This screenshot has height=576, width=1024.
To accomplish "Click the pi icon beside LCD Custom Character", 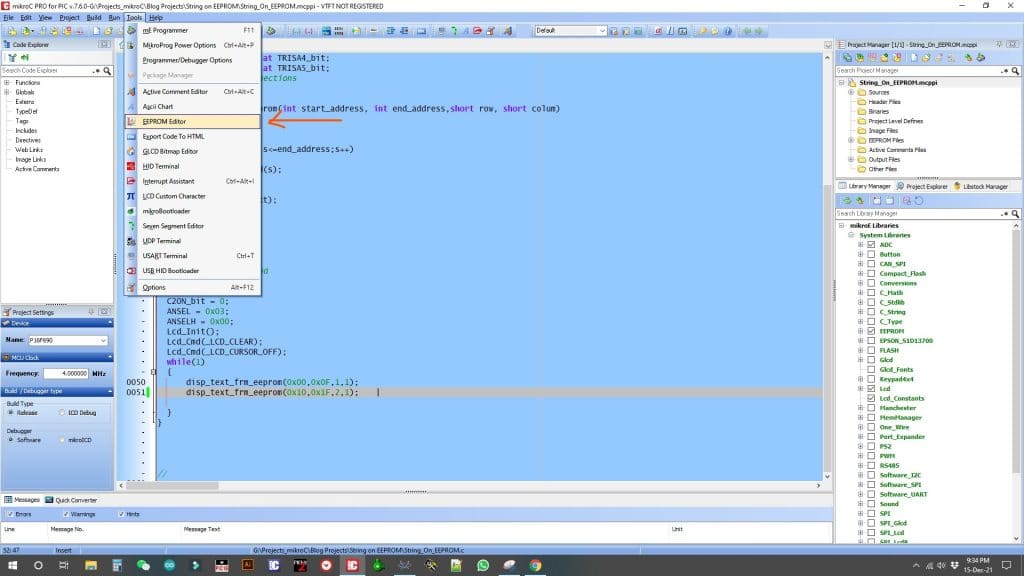I will [131, 196].
